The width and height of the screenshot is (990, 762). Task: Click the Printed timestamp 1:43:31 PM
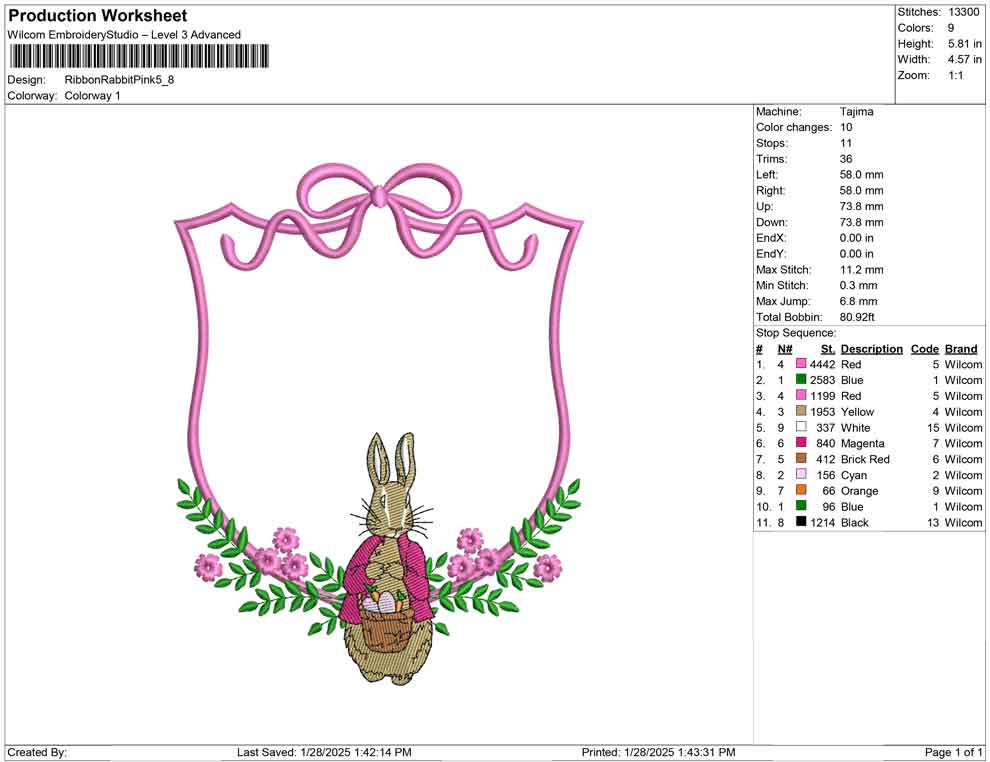tap(697, 752)
